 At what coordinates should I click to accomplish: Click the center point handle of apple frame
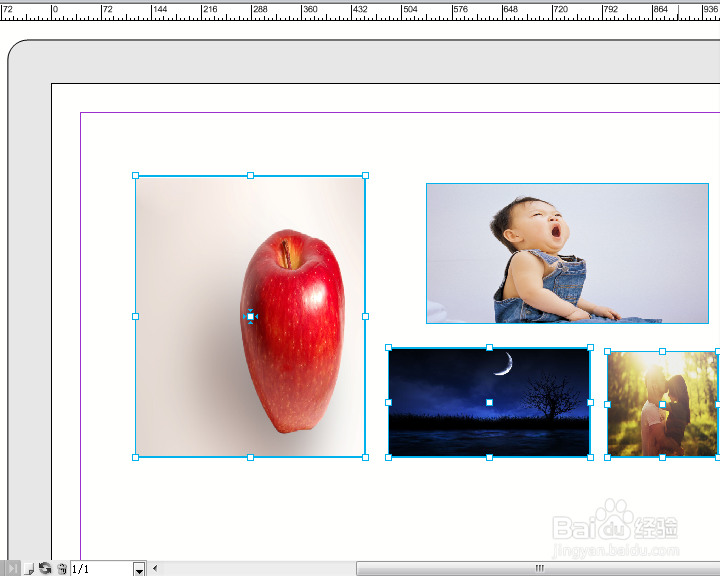click(x=250, y=316)
